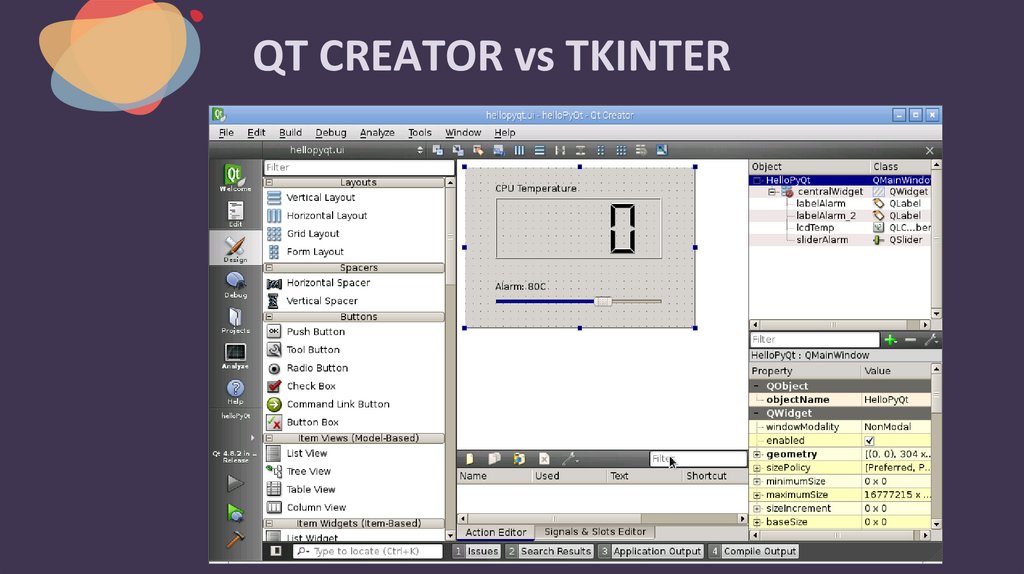Image resolution: width=1024 pixels, height=574 pixels.
Task: Click the remove property minus icon
Action: coord(910,340)
